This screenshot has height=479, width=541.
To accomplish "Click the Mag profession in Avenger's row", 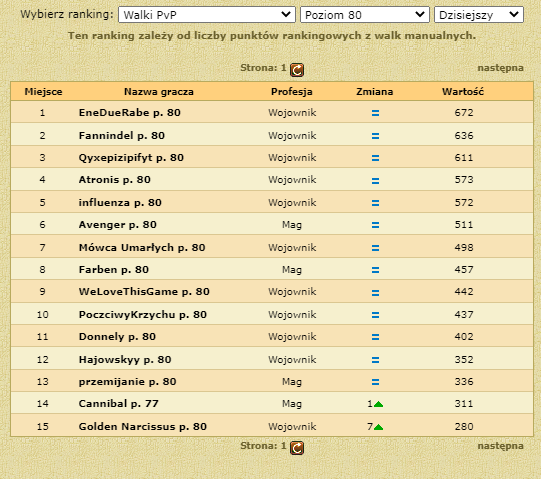I will pos(292,225).
